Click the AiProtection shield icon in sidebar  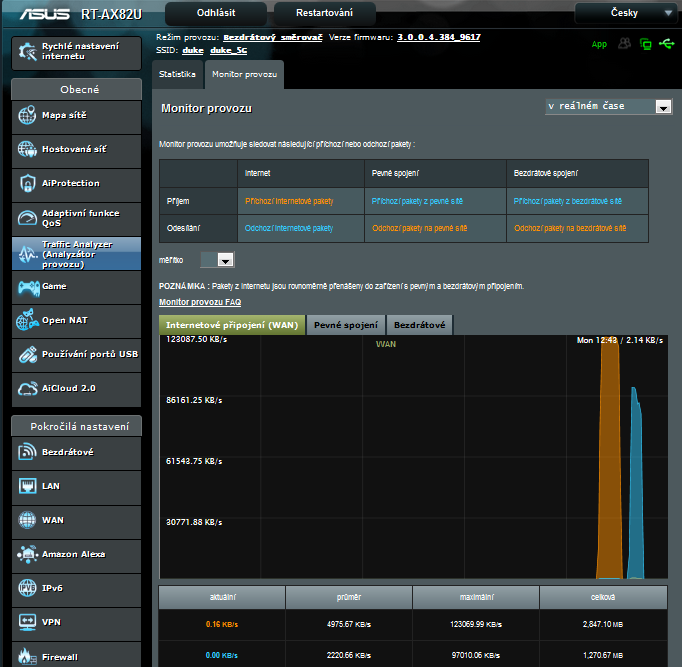27,183
